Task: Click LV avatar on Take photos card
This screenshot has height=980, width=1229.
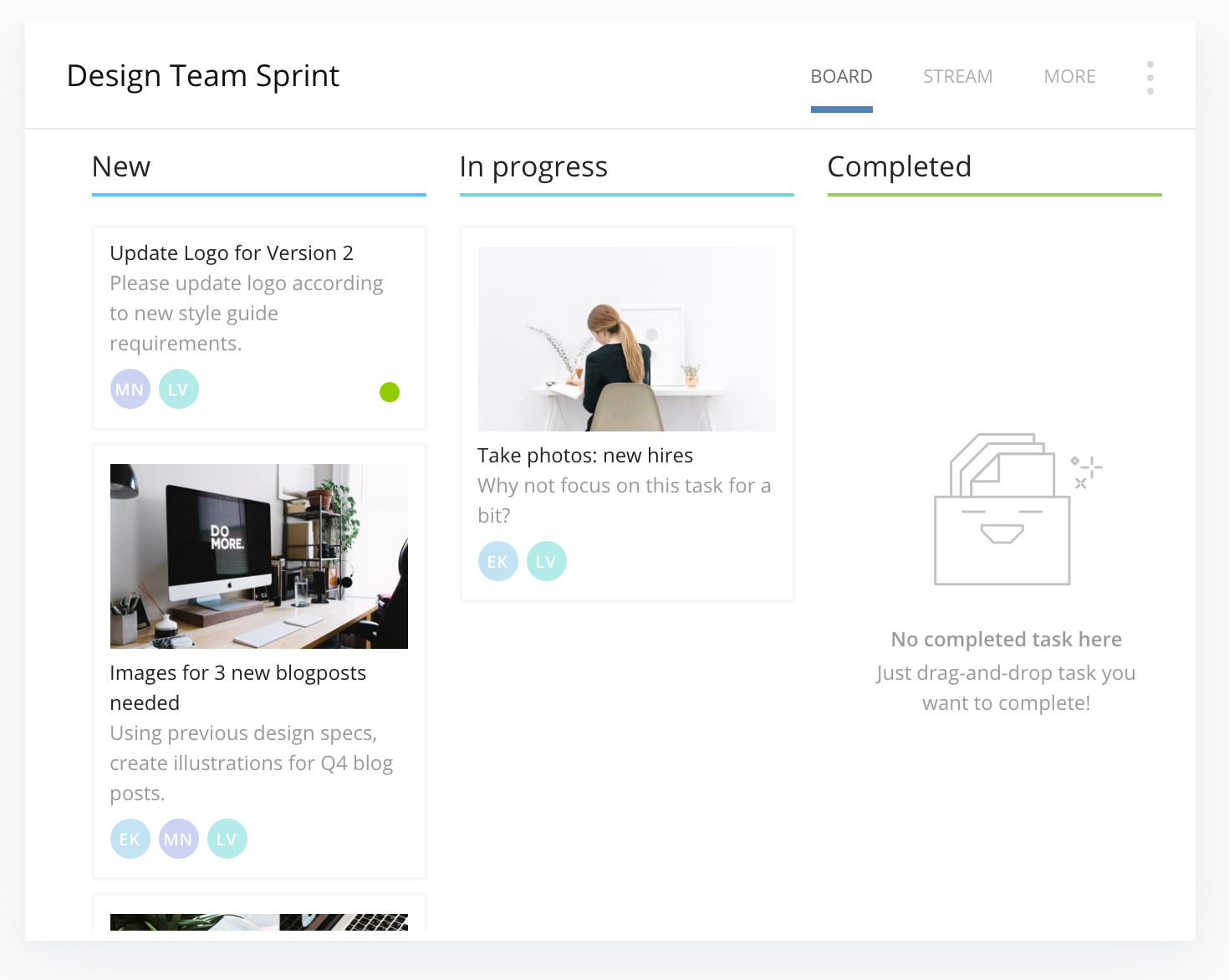Action: pos(547,561)
